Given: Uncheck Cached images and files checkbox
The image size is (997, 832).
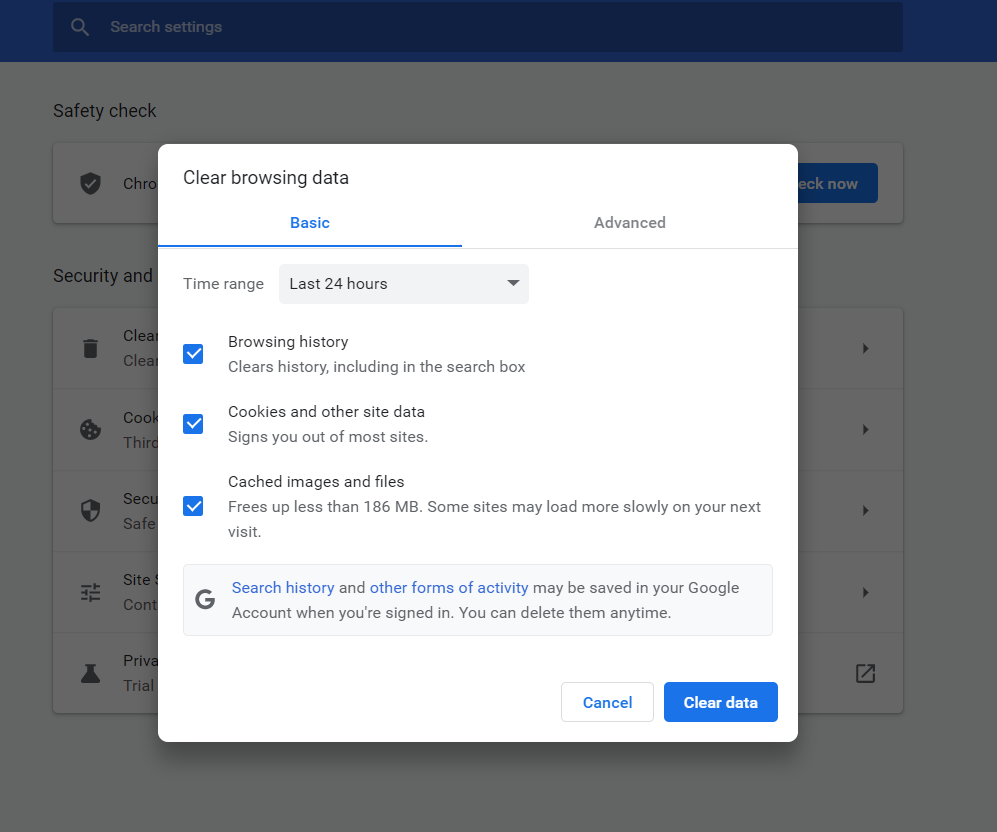Looking at the screenshot, I should coord(193,507).
